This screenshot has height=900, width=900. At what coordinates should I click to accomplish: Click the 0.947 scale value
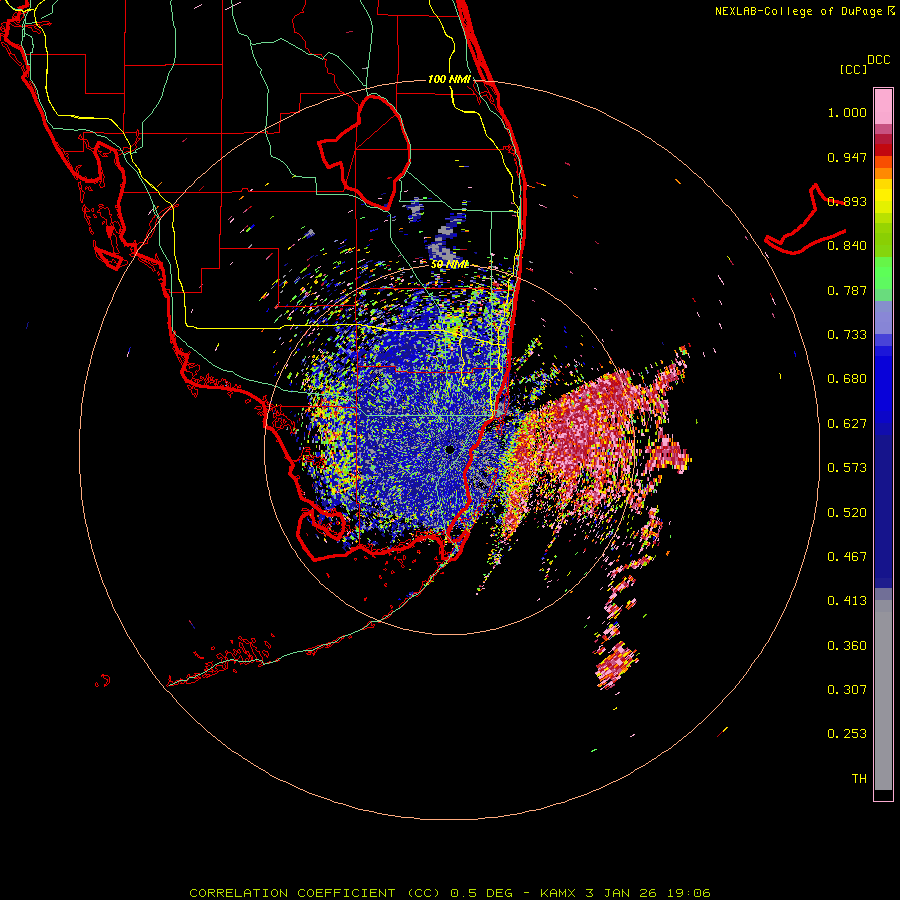click(847, 157)
